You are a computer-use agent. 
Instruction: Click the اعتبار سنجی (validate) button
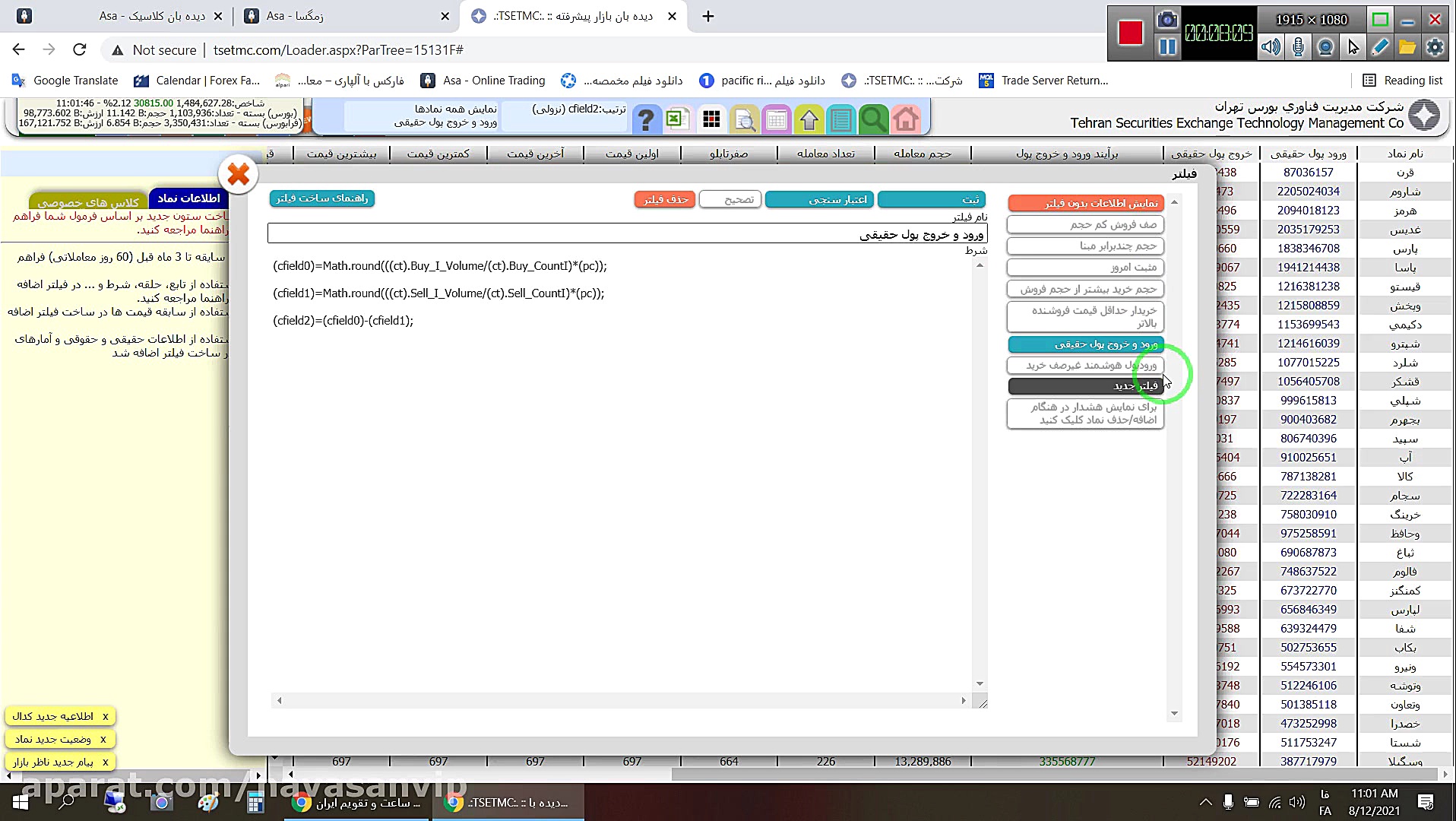[819, 200]
